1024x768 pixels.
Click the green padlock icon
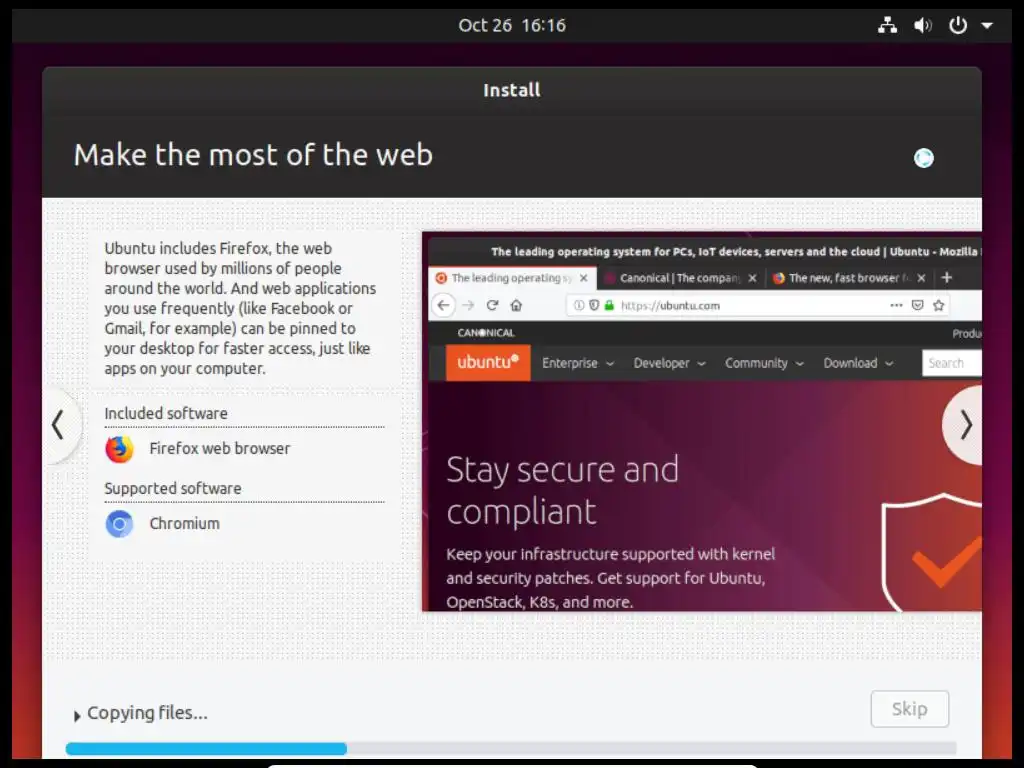[x=609, y=305]
